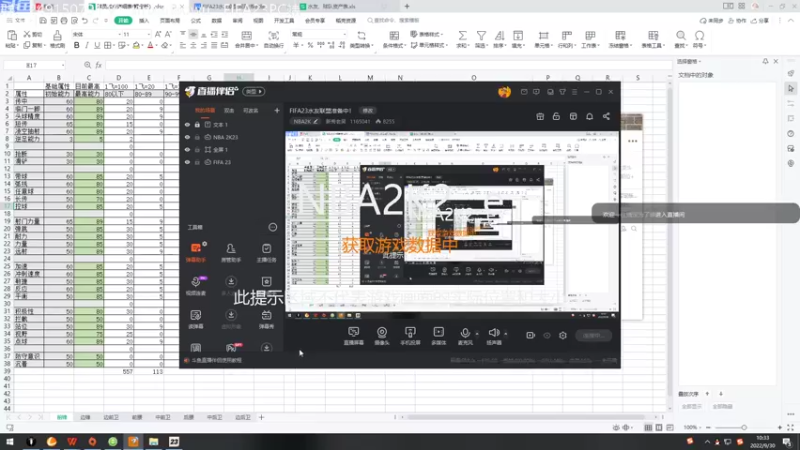Click the font color A icon
This screenshot has width=800, height=450.
pos(150,45)
